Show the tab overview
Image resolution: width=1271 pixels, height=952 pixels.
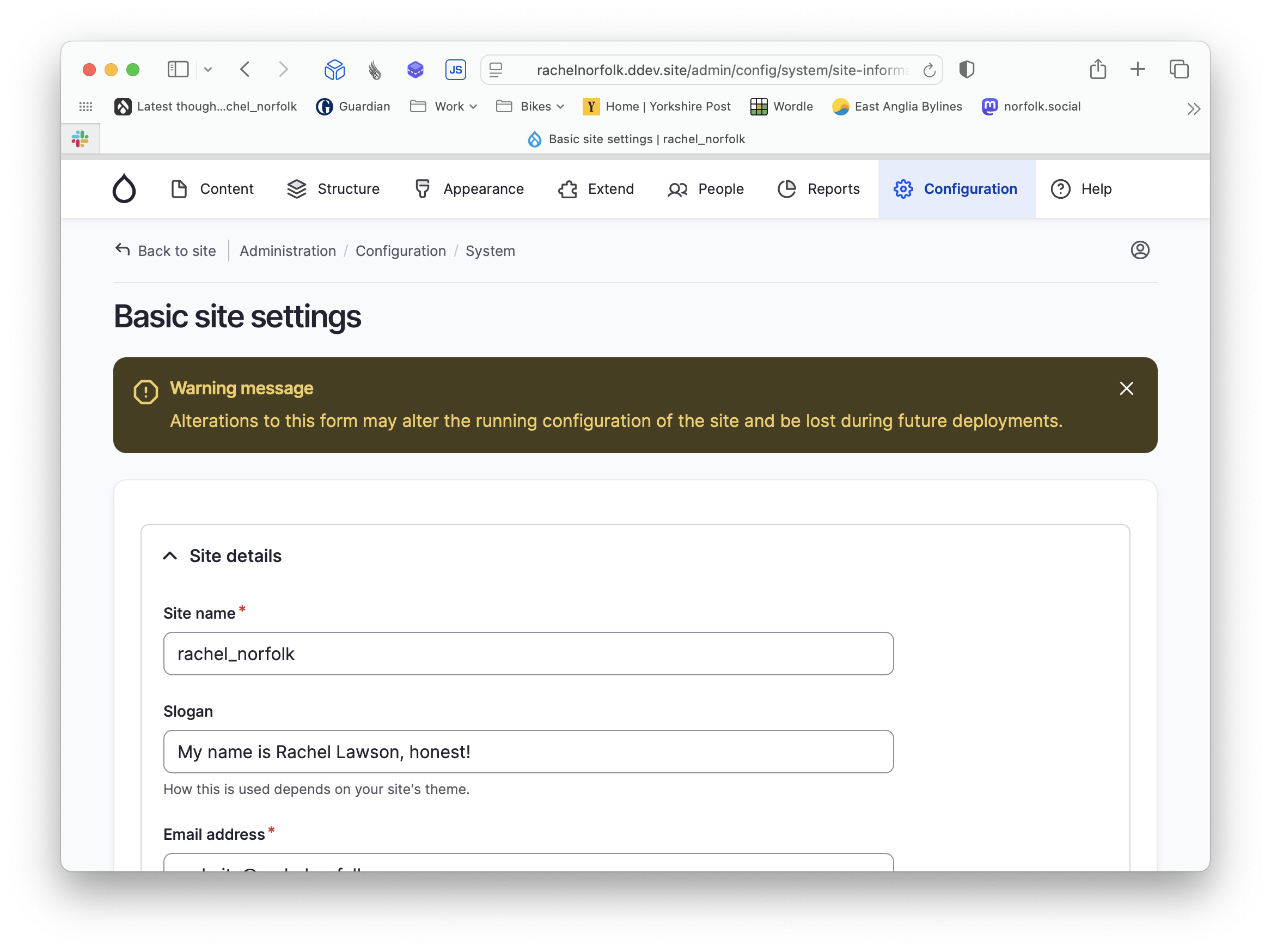click(1179, 70)
